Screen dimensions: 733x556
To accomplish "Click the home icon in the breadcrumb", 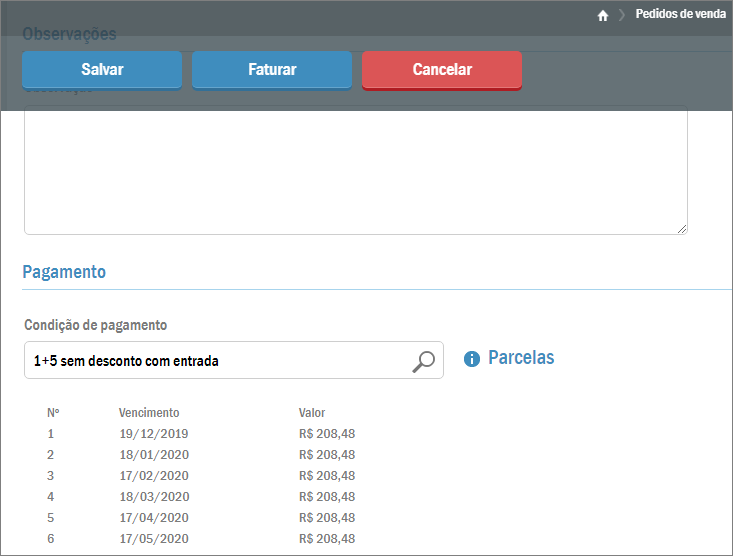I will coord(603,15).
